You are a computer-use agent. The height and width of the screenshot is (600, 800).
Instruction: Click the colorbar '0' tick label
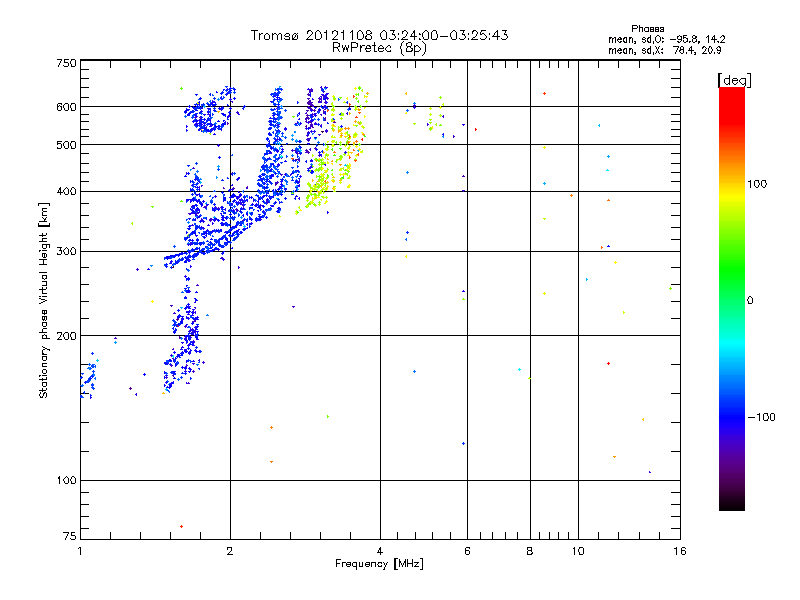click(750, 301)
